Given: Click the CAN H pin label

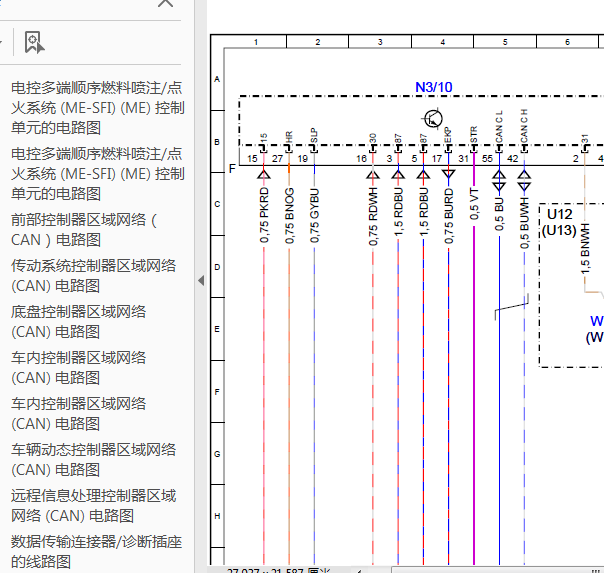Looking at the screenshot, I should point(524,126).
